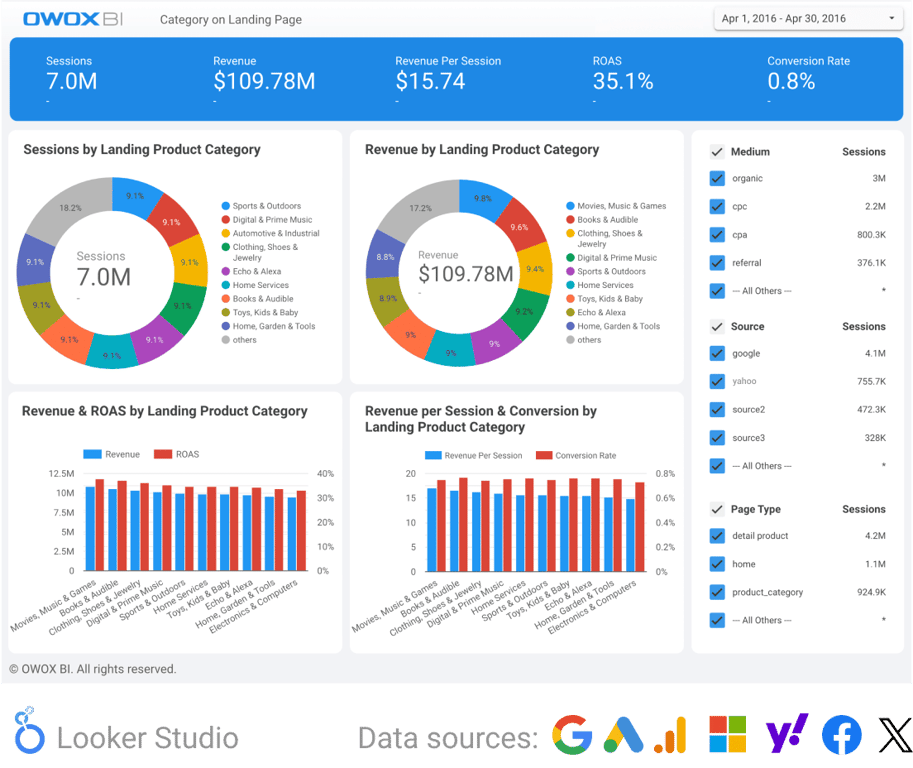Click the OWOX BI copyright footer text
The height and width of the screenshot is (768, 913).
point(93,670)
